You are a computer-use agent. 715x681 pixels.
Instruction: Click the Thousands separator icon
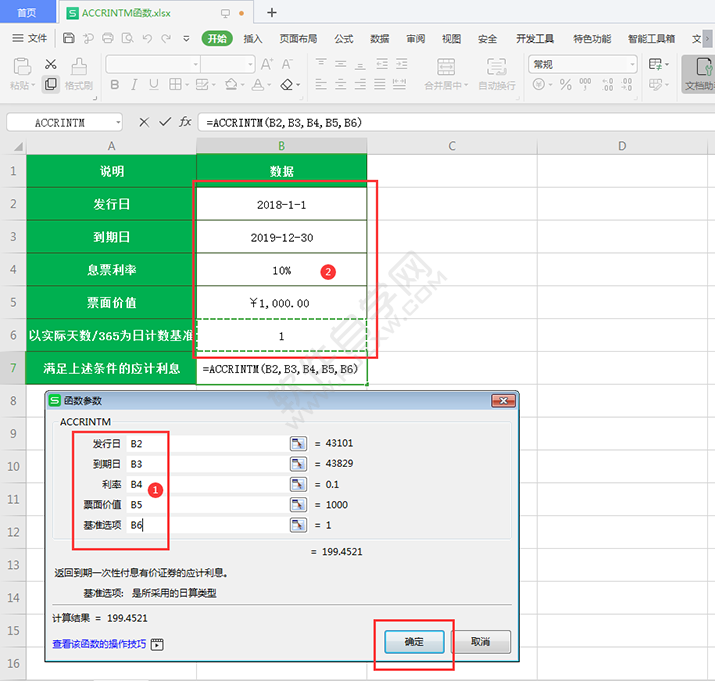point(585,84)
